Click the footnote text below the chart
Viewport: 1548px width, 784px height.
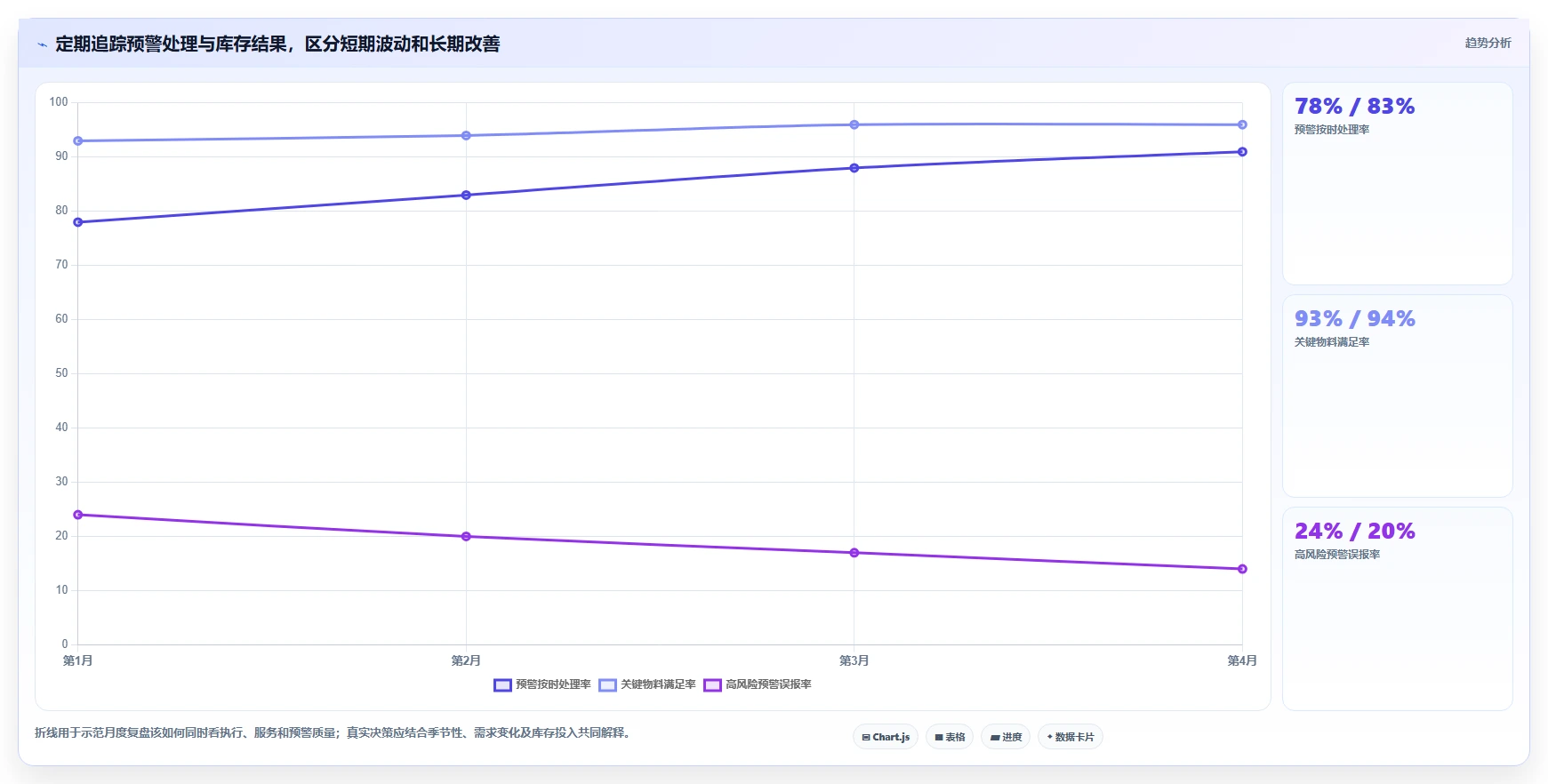pyautogui.click(x=333, y=733)
